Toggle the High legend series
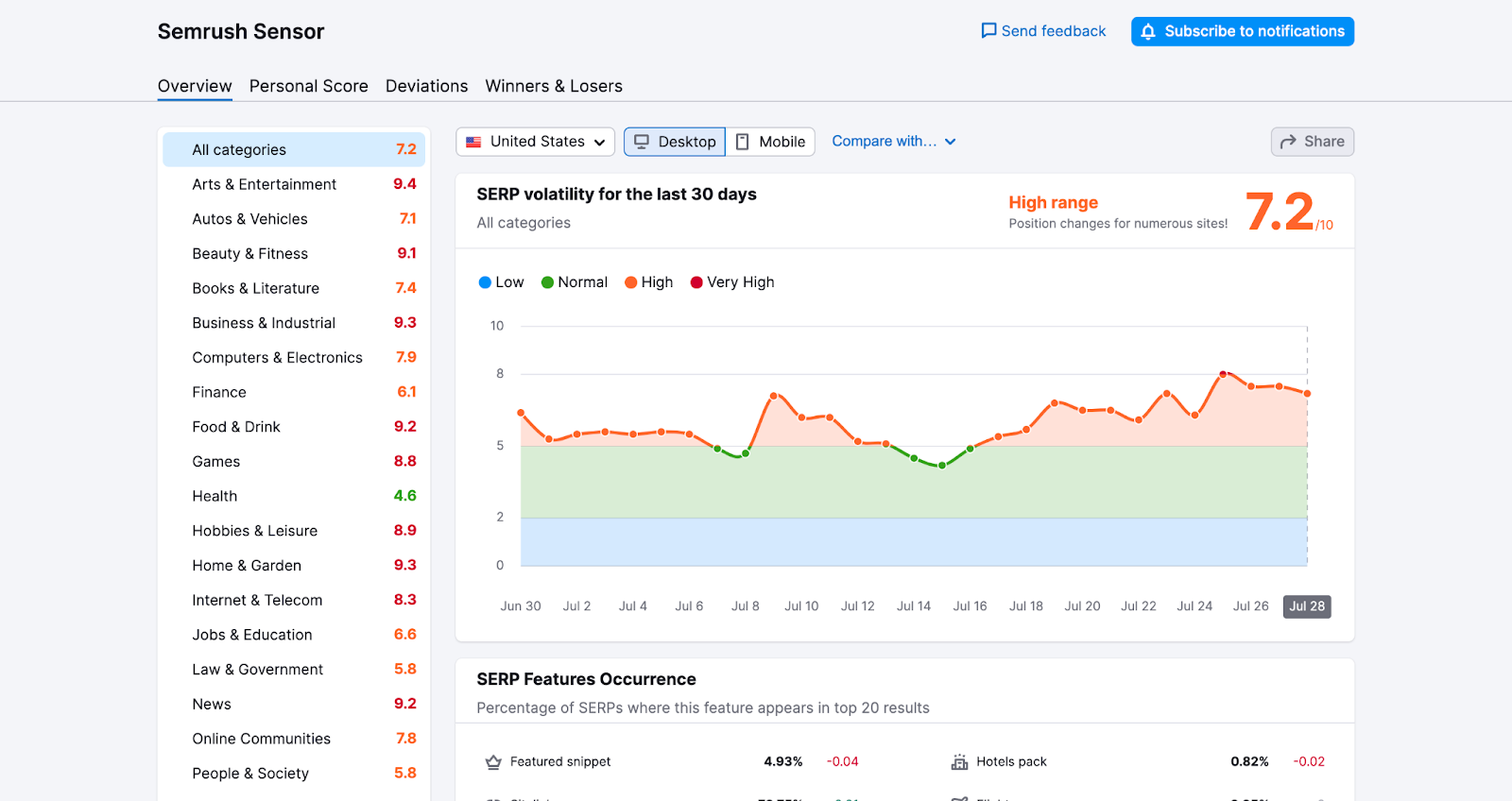This screenshot has width=1512, height=801. (648, 282)
